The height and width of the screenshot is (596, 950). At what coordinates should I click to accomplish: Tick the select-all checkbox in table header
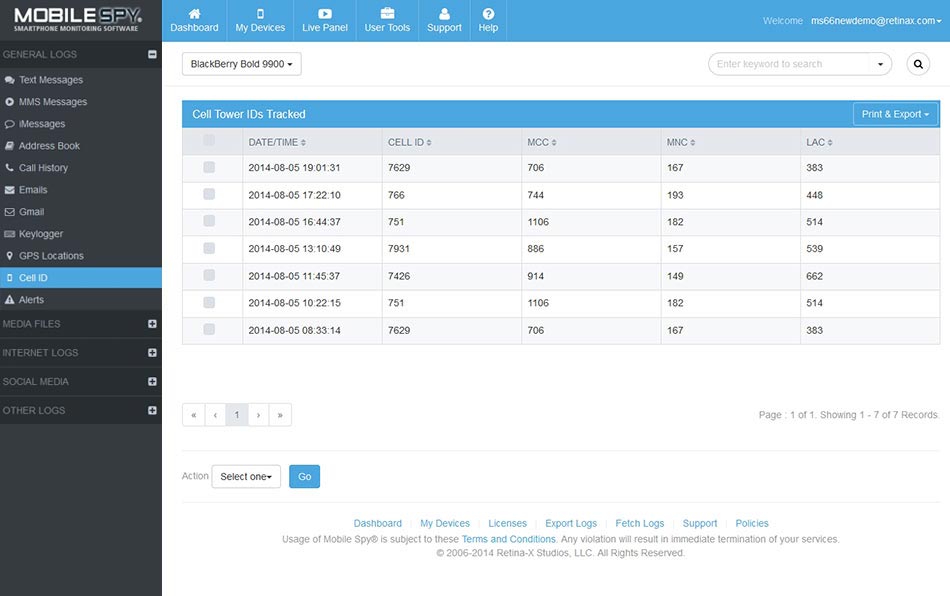point(209,141)
